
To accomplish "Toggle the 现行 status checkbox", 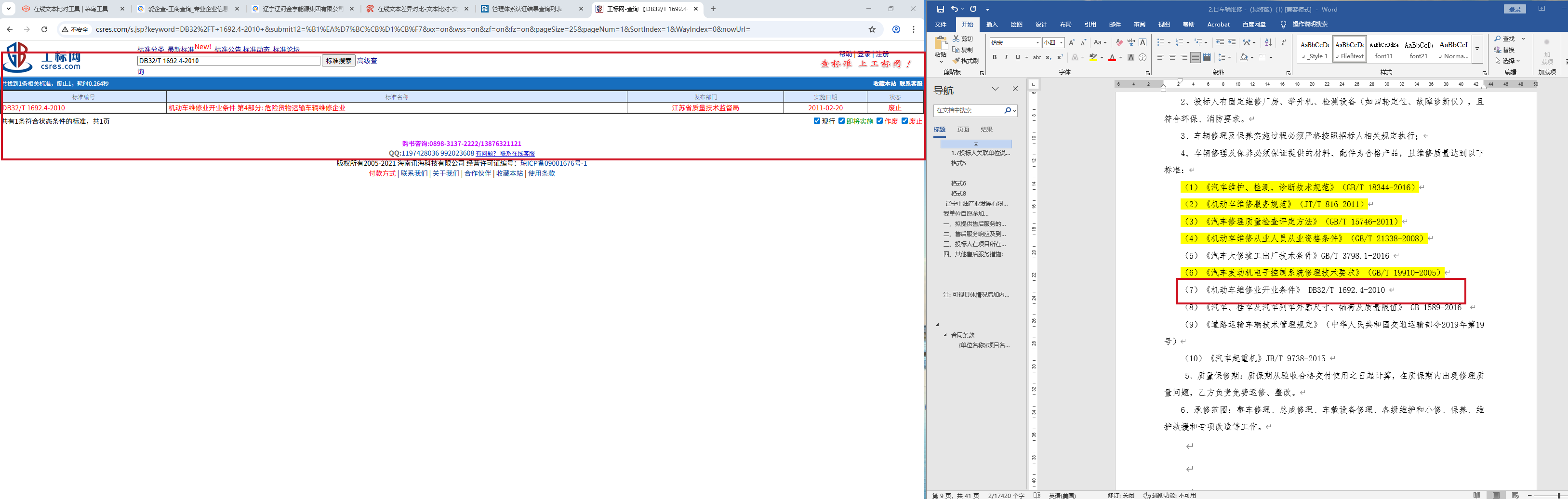I will click(817, 120).
